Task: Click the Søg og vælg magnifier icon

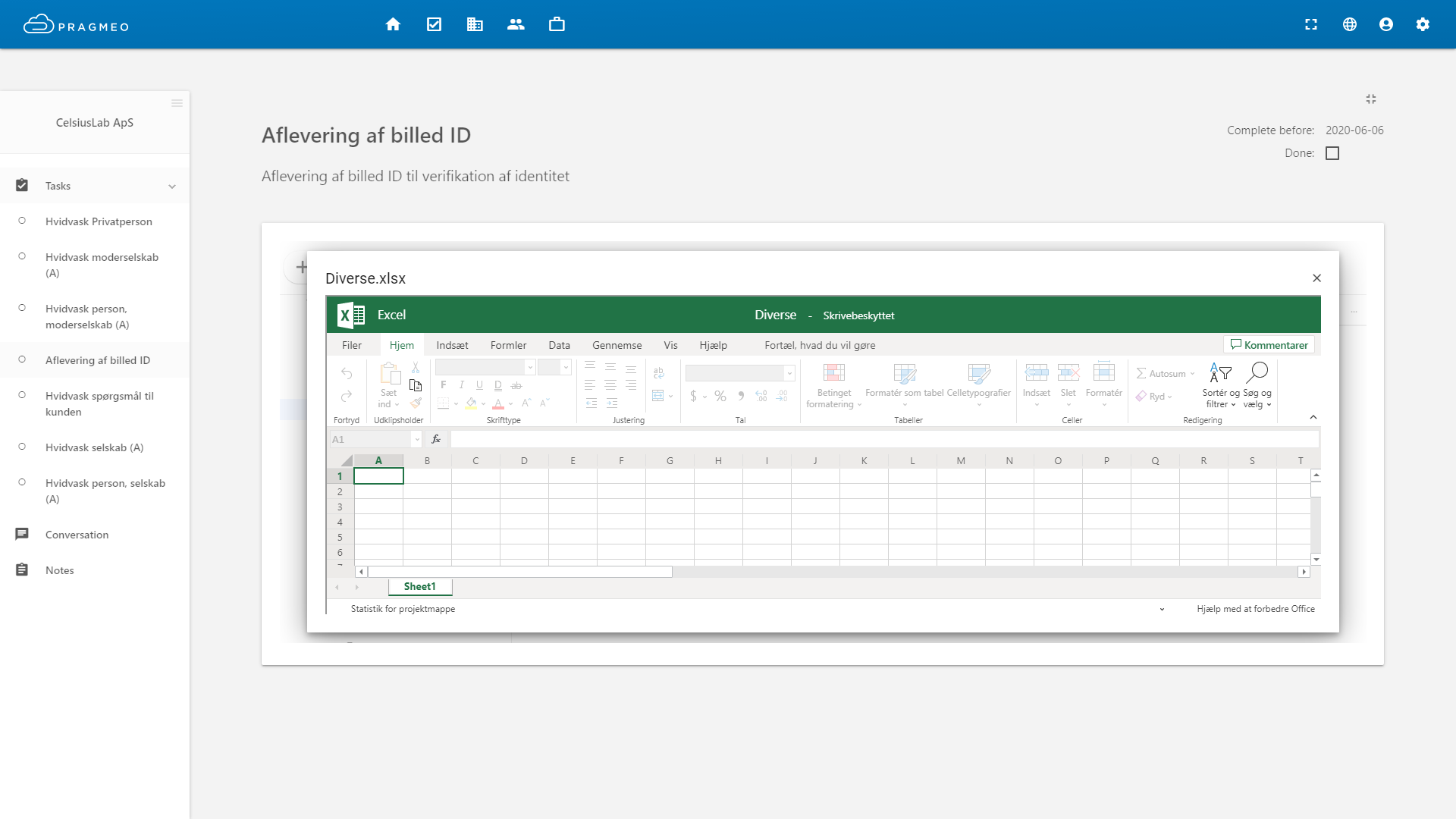Action: click(x=1257, y=372)
